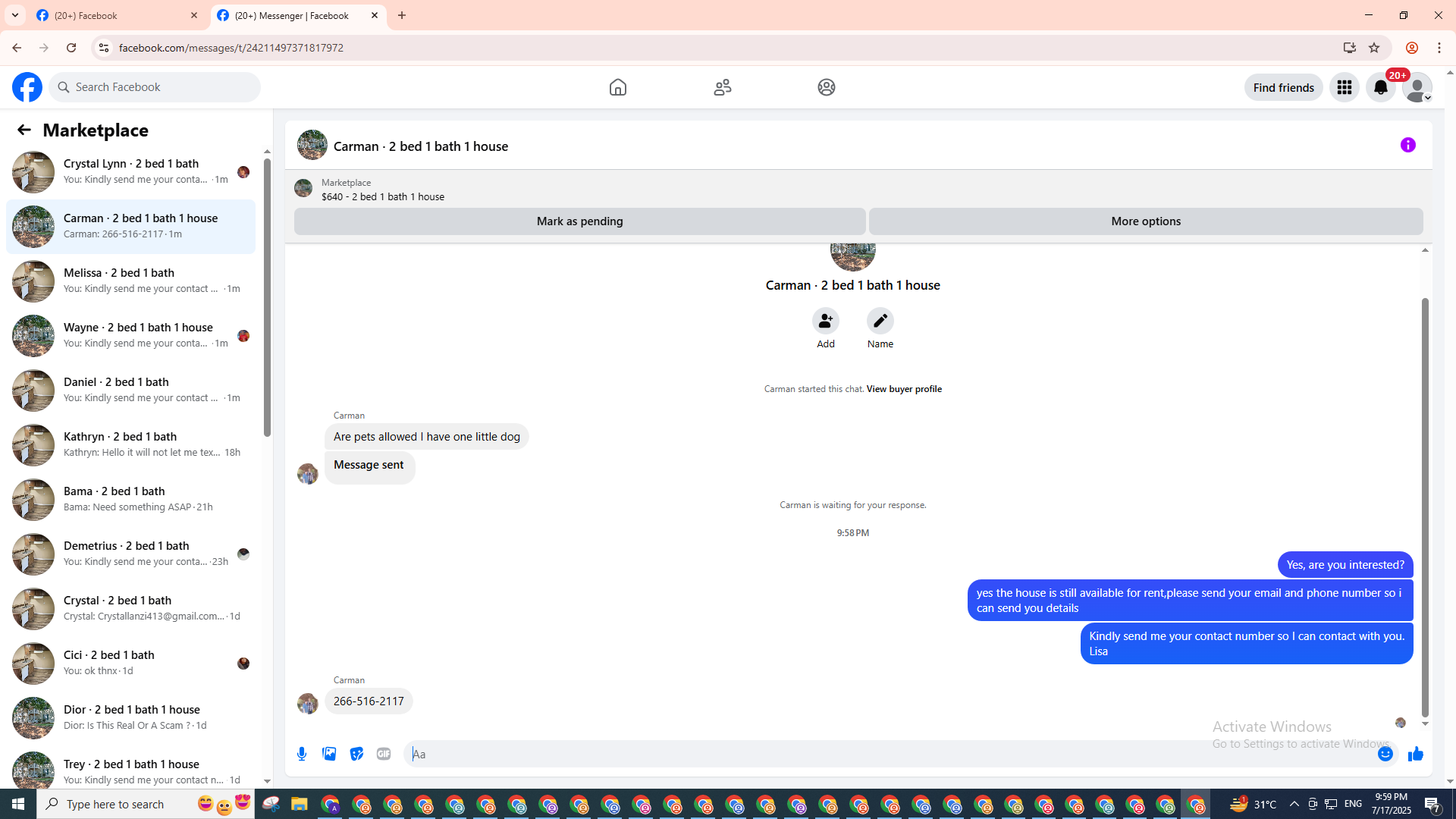This screenshot has height=819, width=1456.
Task: Mark the listing as pending
Action: click(x=580, y=221)
